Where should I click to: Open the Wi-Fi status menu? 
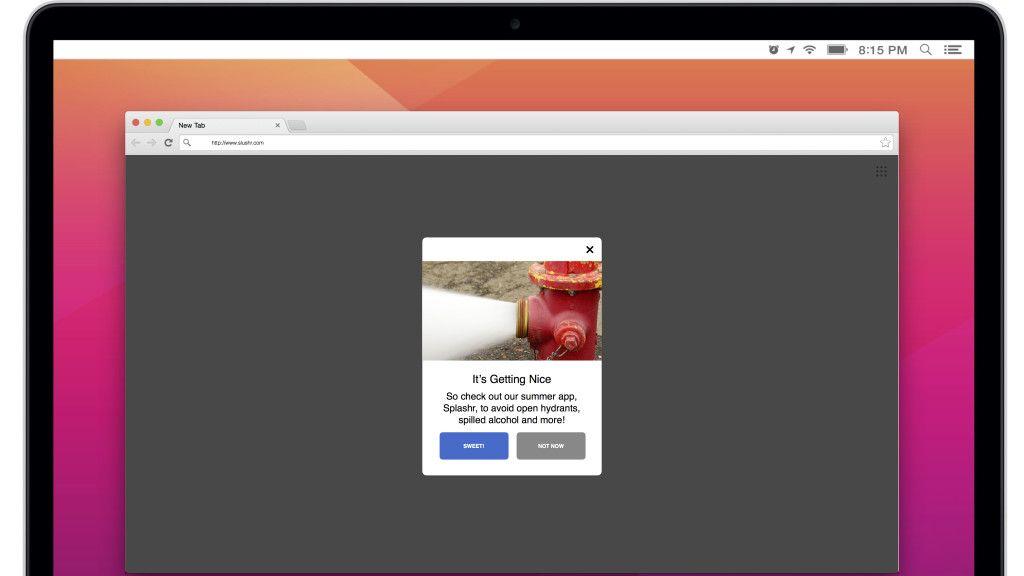pyautogui.click(x=809, y=49)
